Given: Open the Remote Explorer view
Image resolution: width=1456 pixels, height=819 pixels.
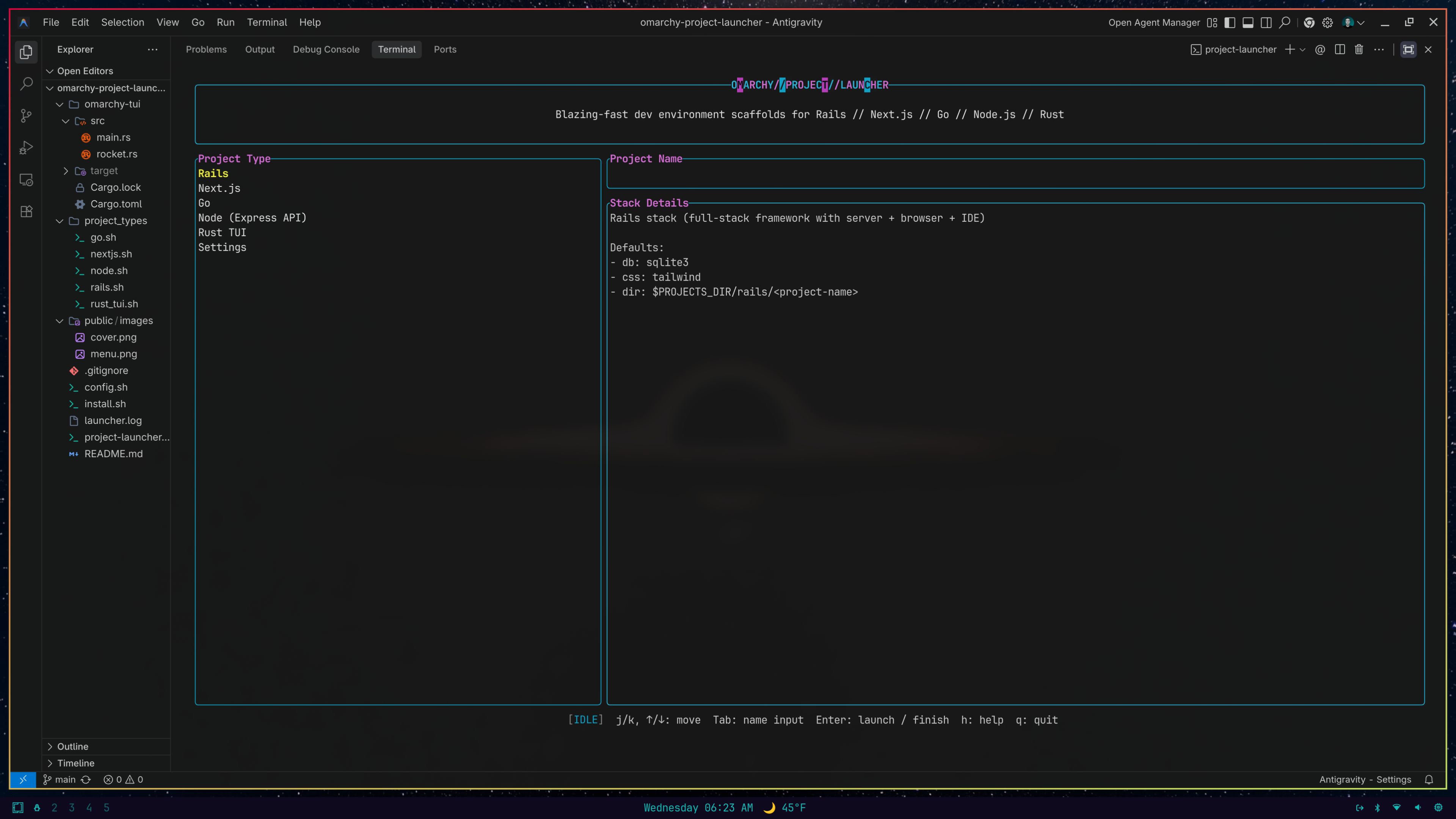Looking at the screenshot, I should click(x=26, y=180).
